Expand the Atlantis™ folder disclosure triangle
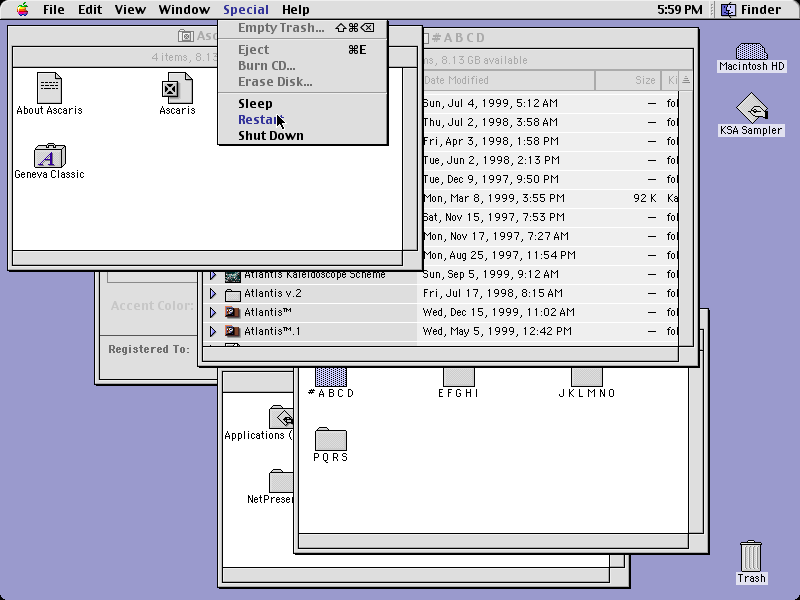The height and width of the screenshot is (600, 800). [213, 312]
